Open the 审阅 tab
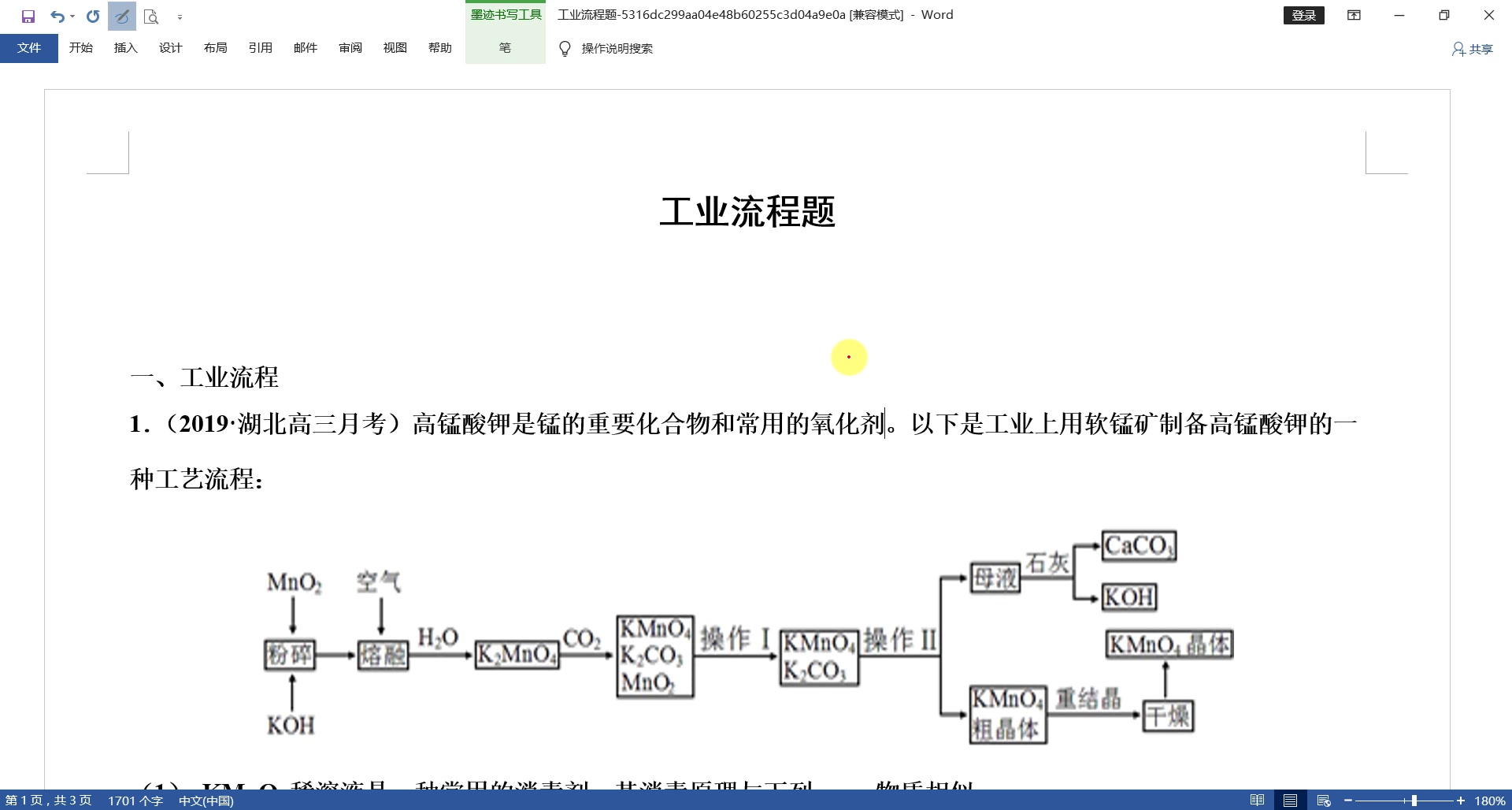This screenshot has width=1512, height=810. click(350, 48)
